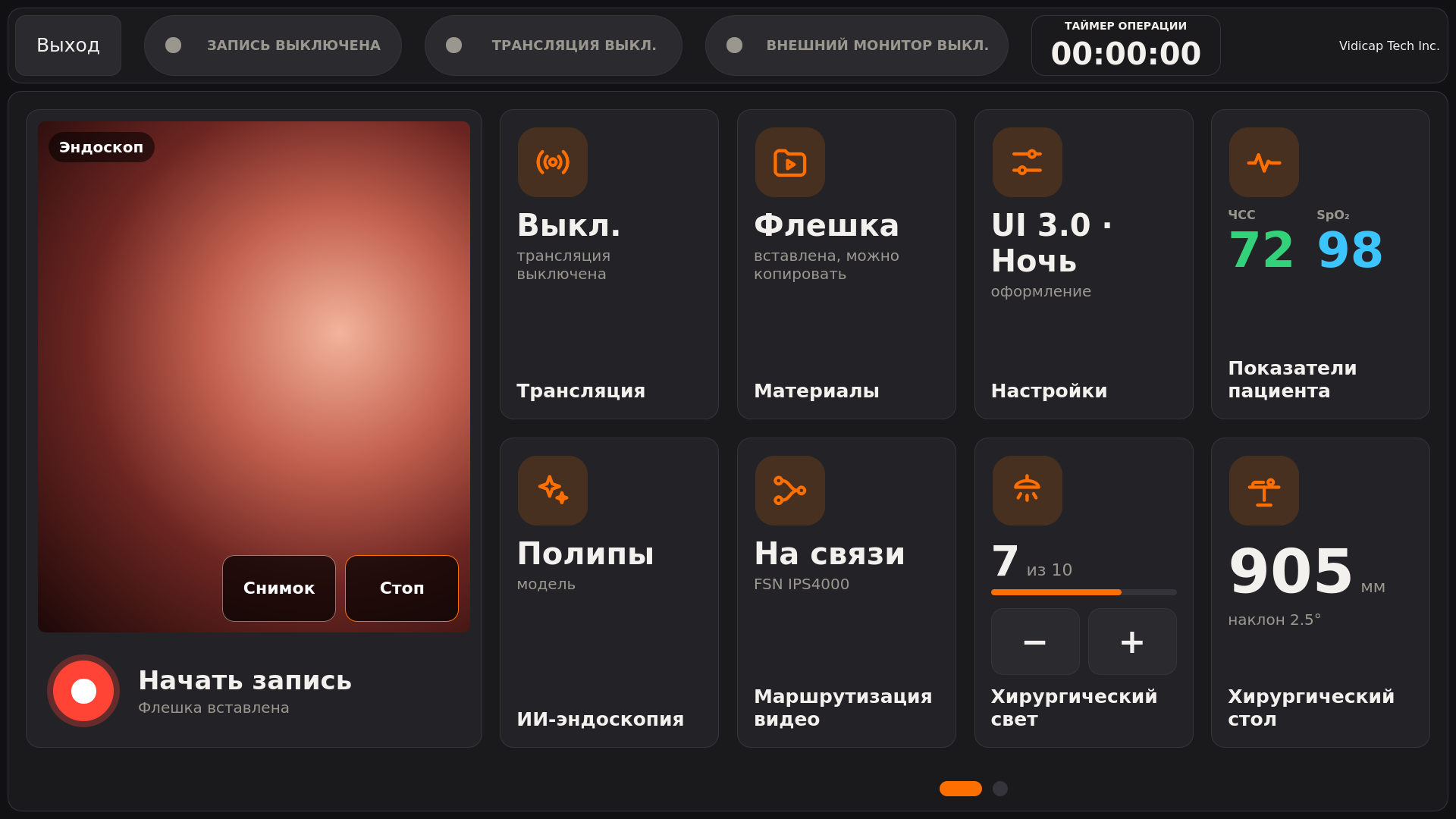The image size is (1456, 819).
Task: Click the наклон 2.5° text
Action: point(1275,620)
